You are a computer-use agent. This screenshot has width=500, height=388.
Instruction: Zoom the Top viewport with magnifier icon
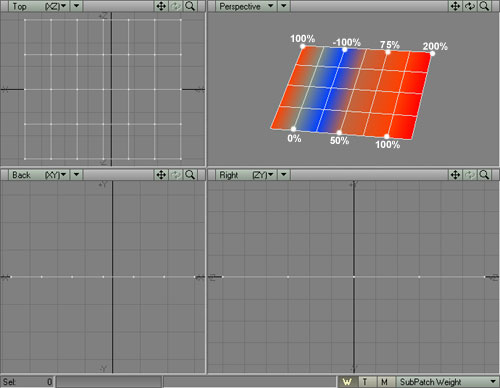(190, 6)
